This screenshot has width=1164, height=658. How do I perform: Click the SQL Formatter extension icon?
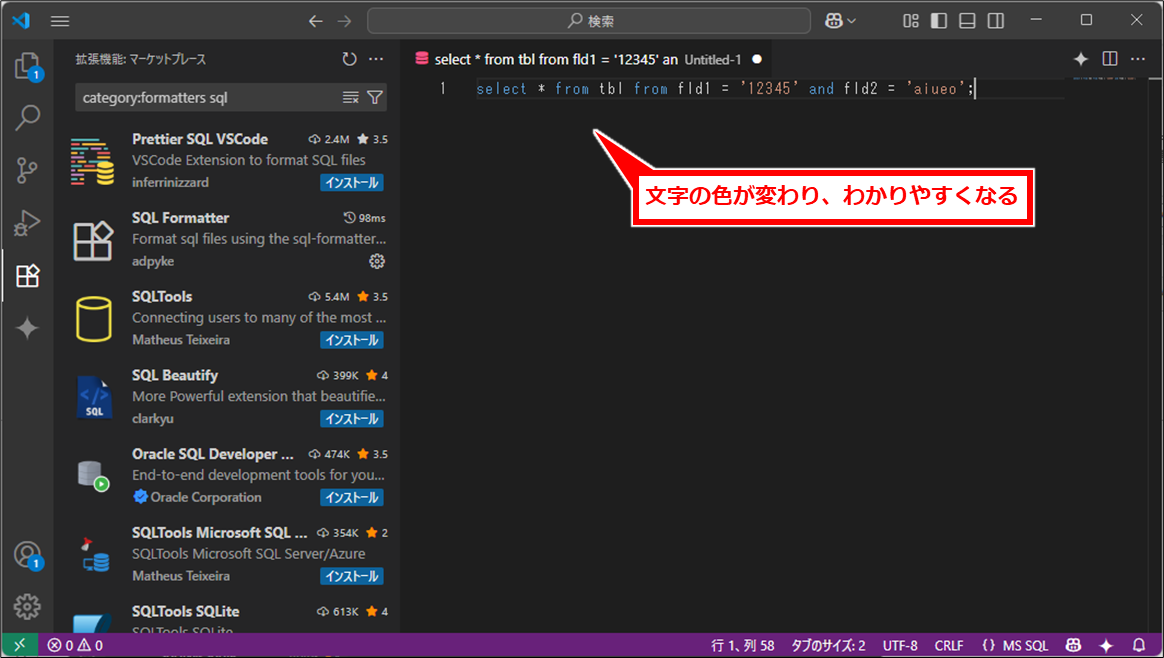click(93, 240)
